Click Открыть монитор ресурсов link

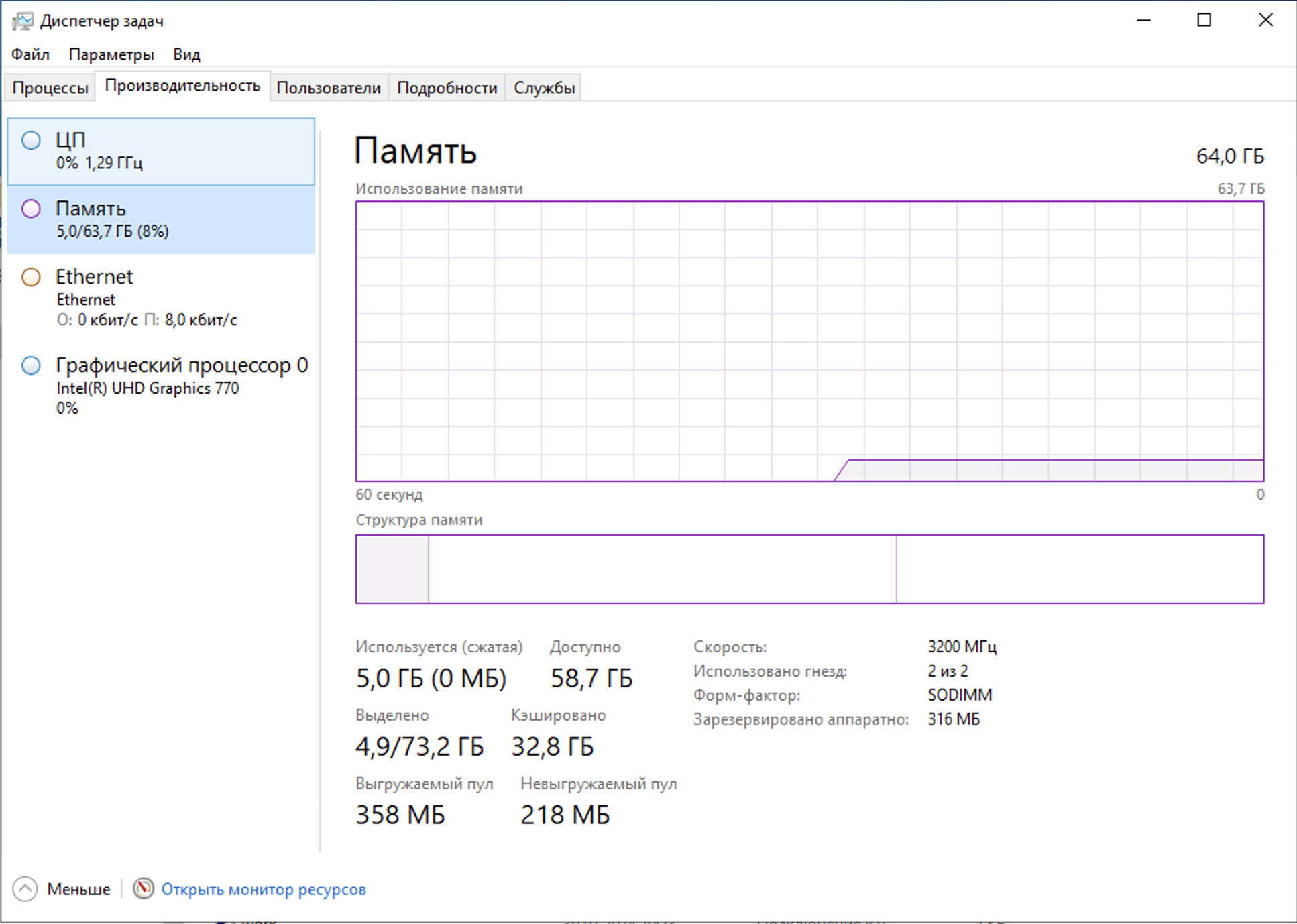tap(264, 889)
